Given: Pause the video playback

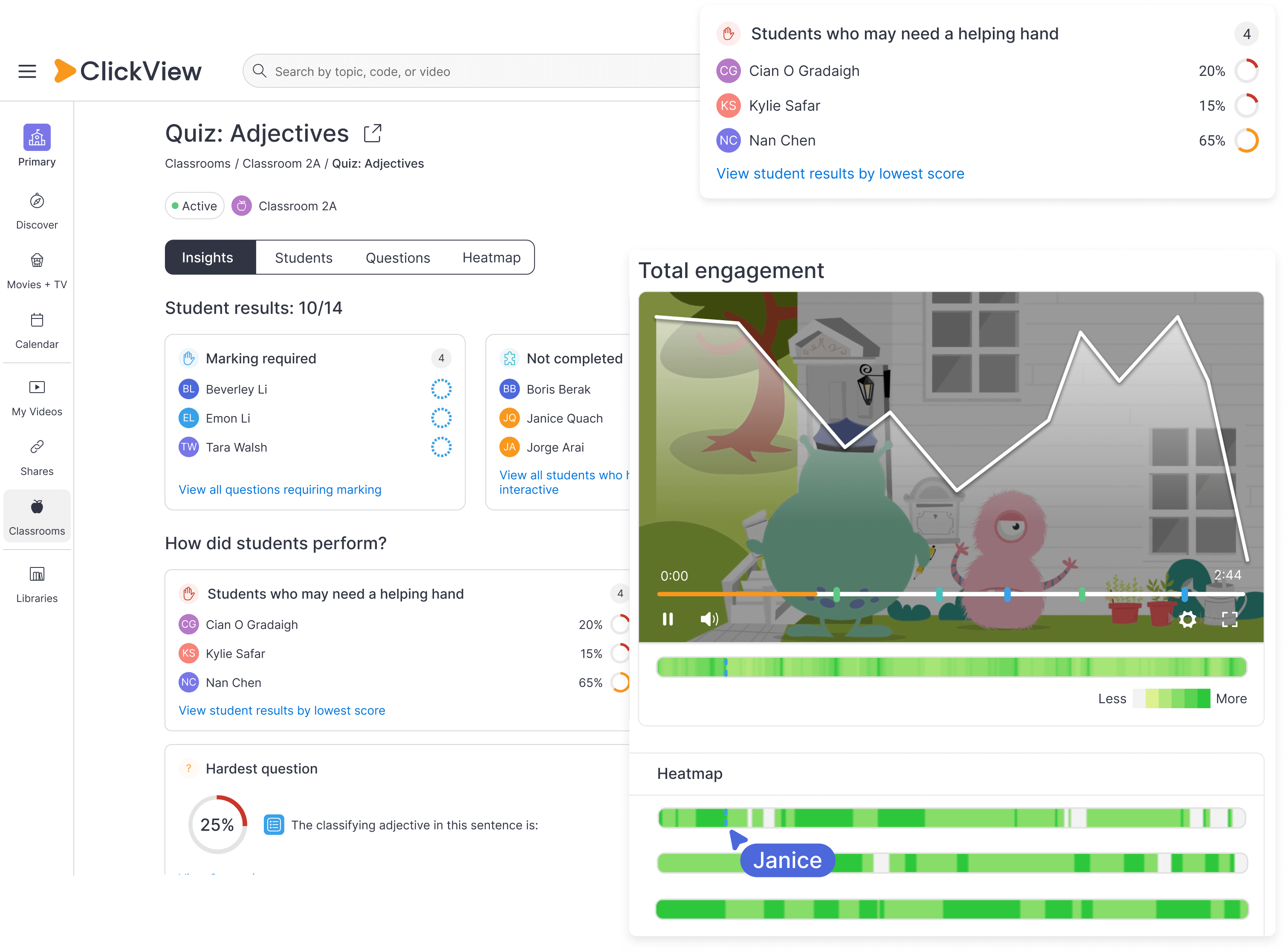Looking at the screenshot, I should click(x=668, y=619).
